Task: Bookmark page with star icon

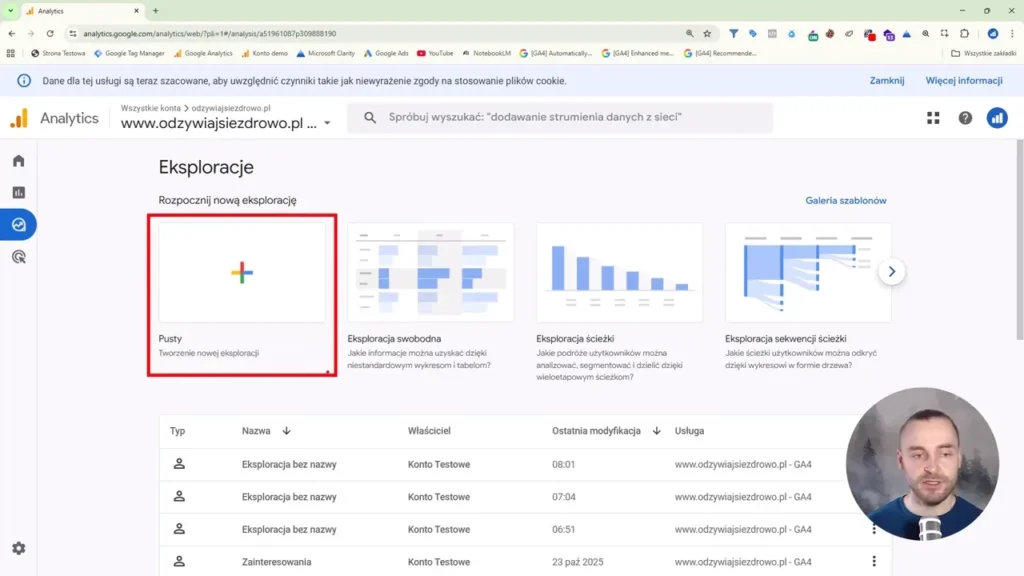Action: tap(707, 33)
